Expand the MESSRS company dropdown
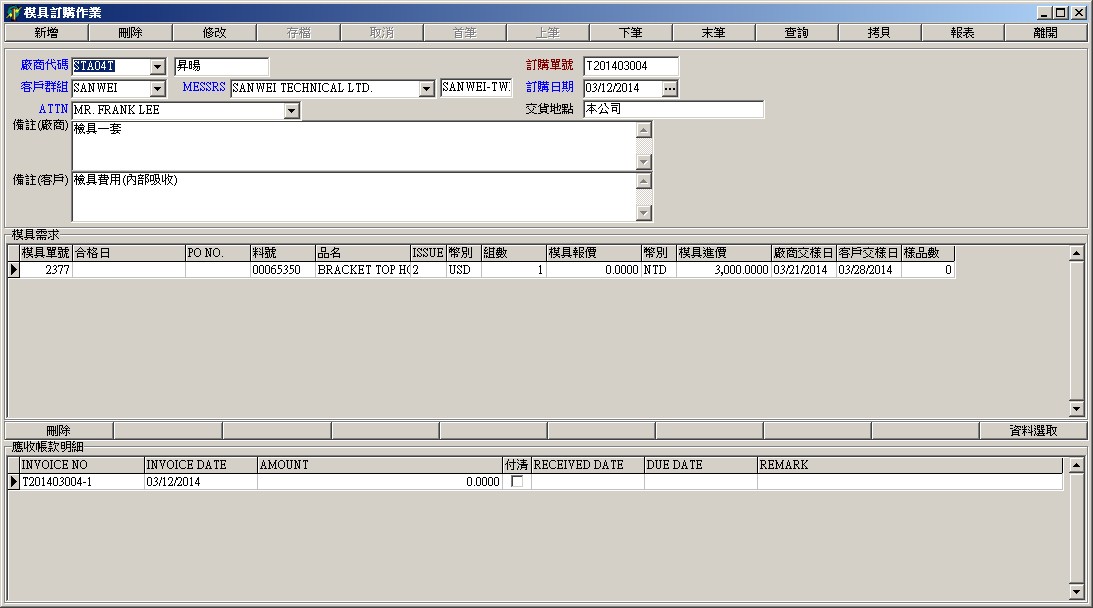This screenshot has width=1093, height=608. (x=427, y=89)
